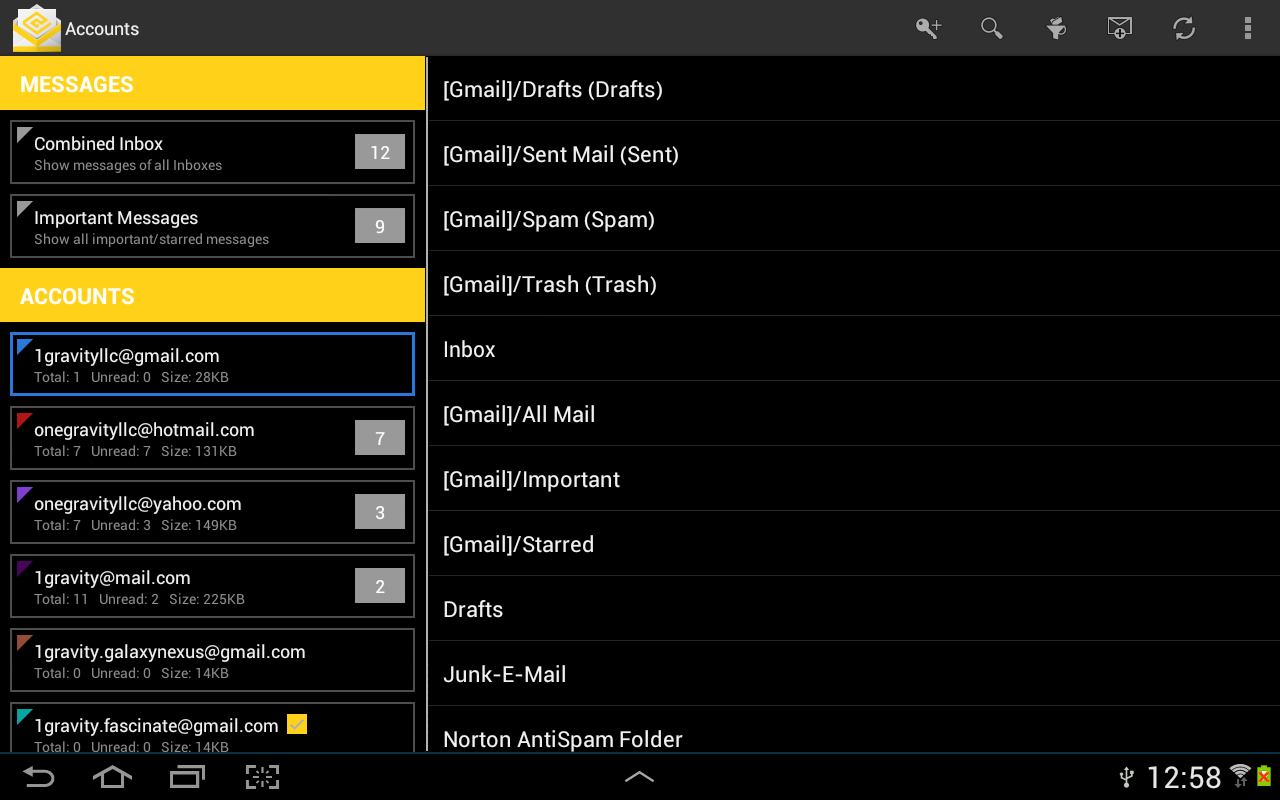
Task: Refresh all mail accounts
Action: point(1184,28)
